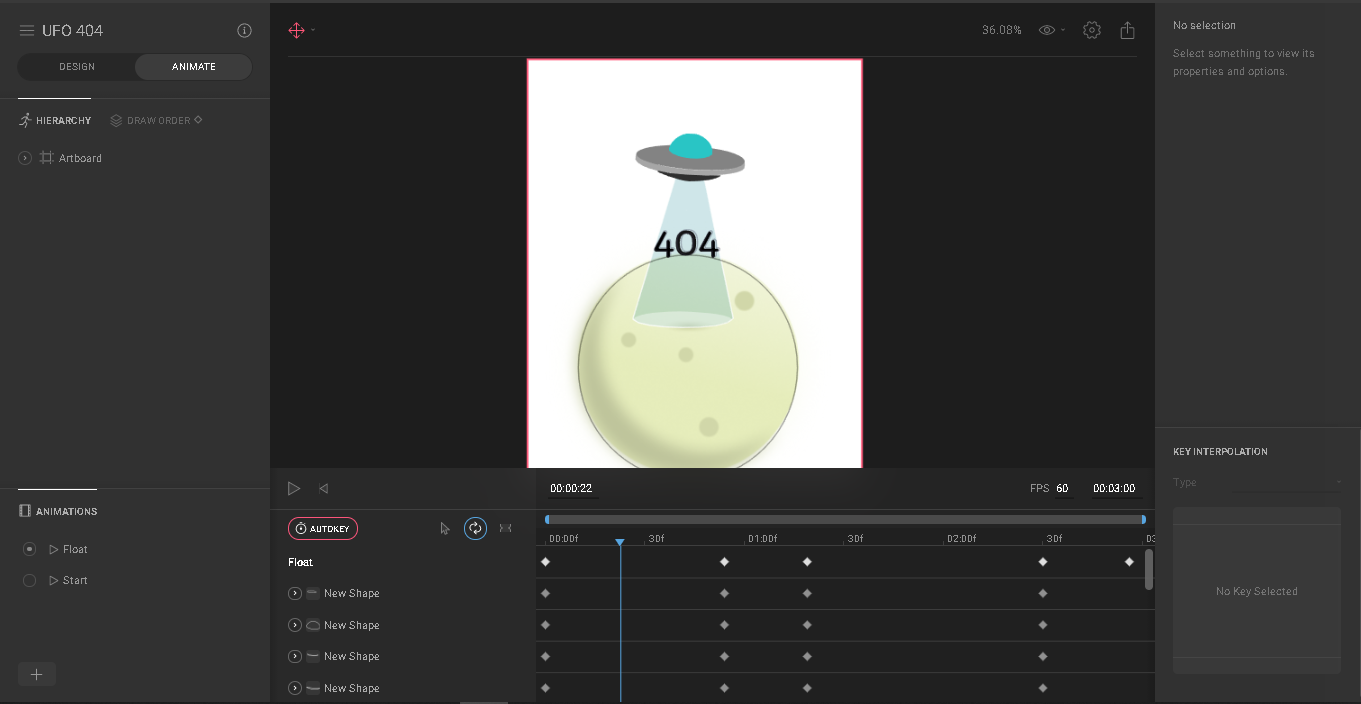
Task: Select the ping-pong playback mode icon
Action: 505,528
